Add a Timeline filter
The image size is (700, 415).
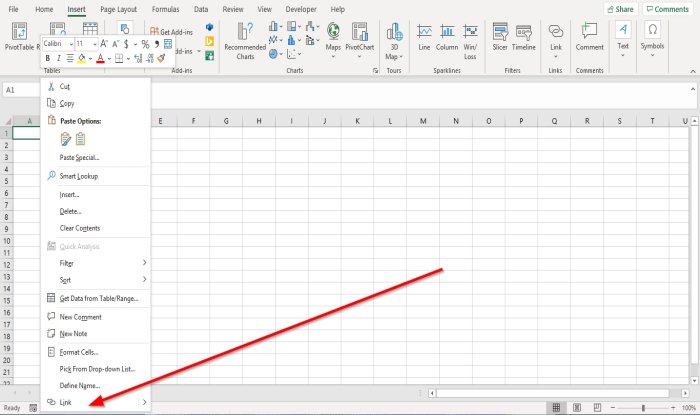(524, 37)
